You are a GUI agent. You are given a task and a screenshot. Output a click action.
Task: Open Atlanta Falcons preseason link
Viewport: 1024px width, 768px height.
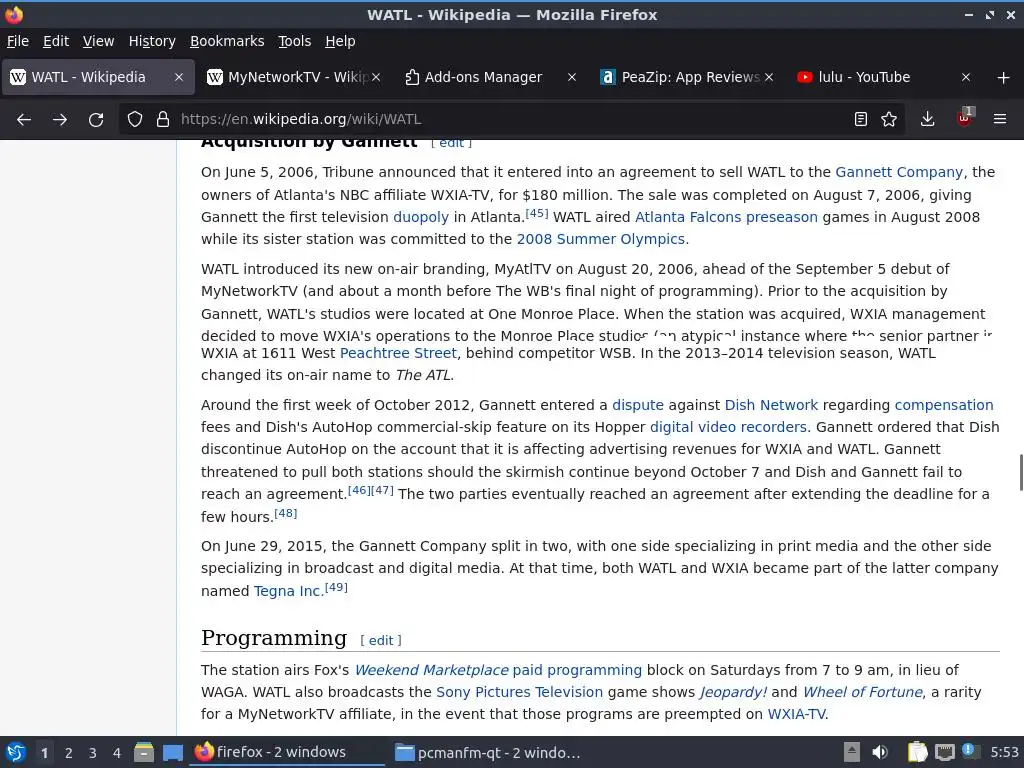(726, 217)
